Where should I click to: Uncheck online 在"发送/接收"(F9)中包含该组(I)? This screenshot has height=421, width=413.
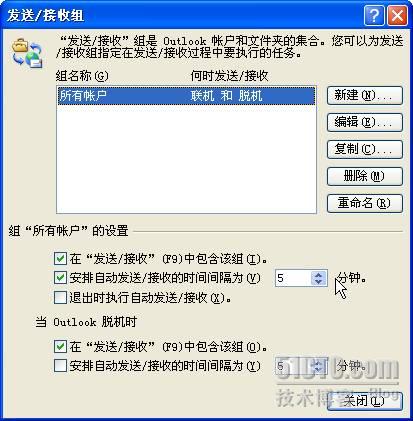pyautogui.click(x=60, y=259)
